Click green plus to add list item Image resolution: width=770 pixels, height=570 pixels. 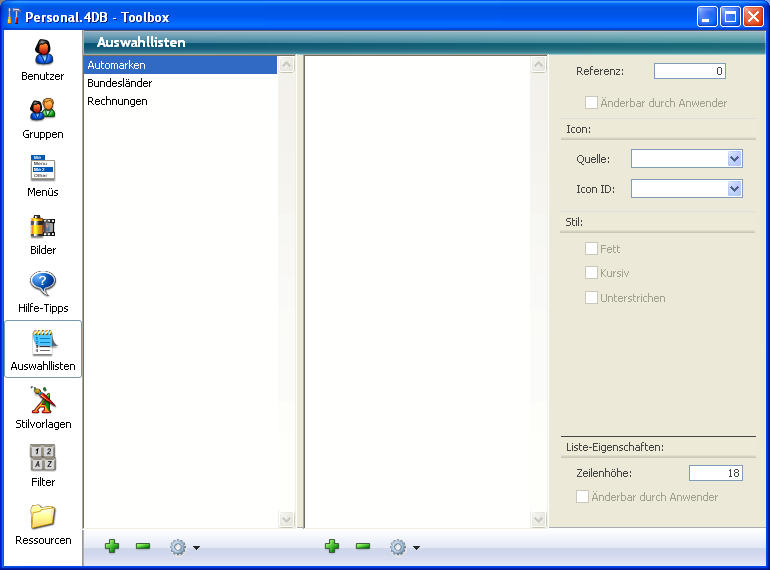332,546
